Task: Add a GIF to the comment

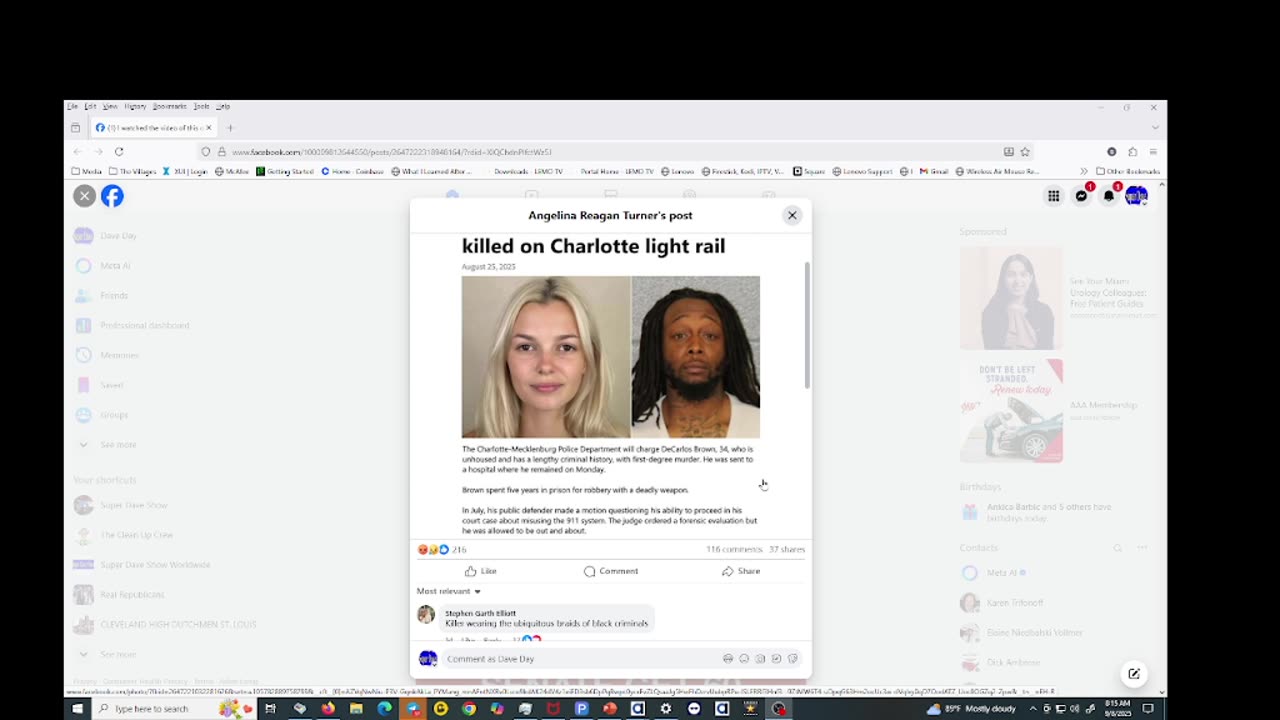Action: coord(776,659)
